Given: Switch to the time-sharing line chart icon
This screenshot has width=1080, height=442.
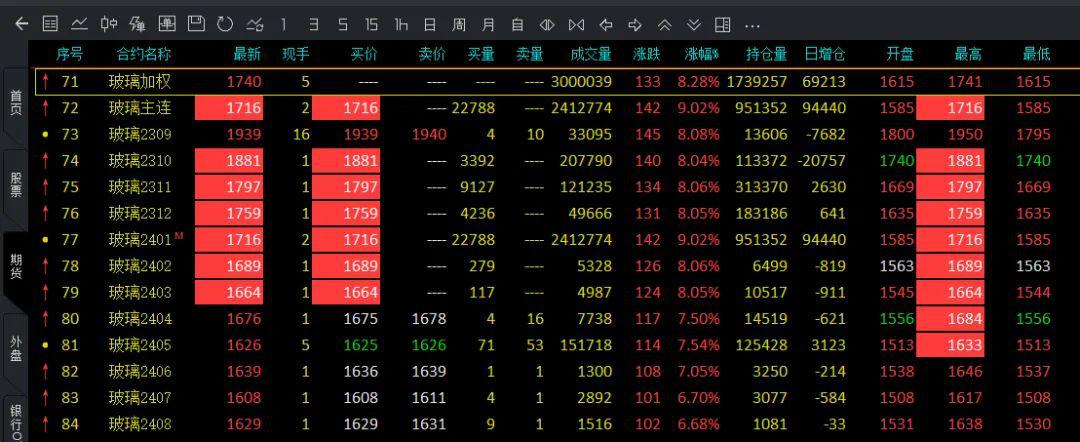Looking at the screenshot, I should click(x=79, y=23).
